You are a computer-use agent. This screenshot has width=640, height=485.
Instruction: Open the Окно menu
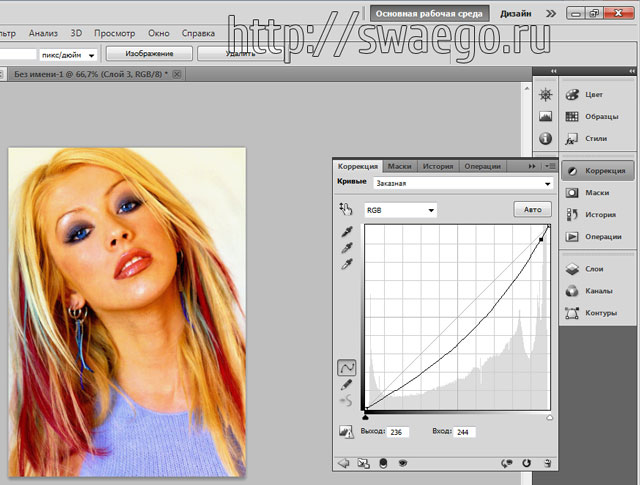[x=159, y=33]
